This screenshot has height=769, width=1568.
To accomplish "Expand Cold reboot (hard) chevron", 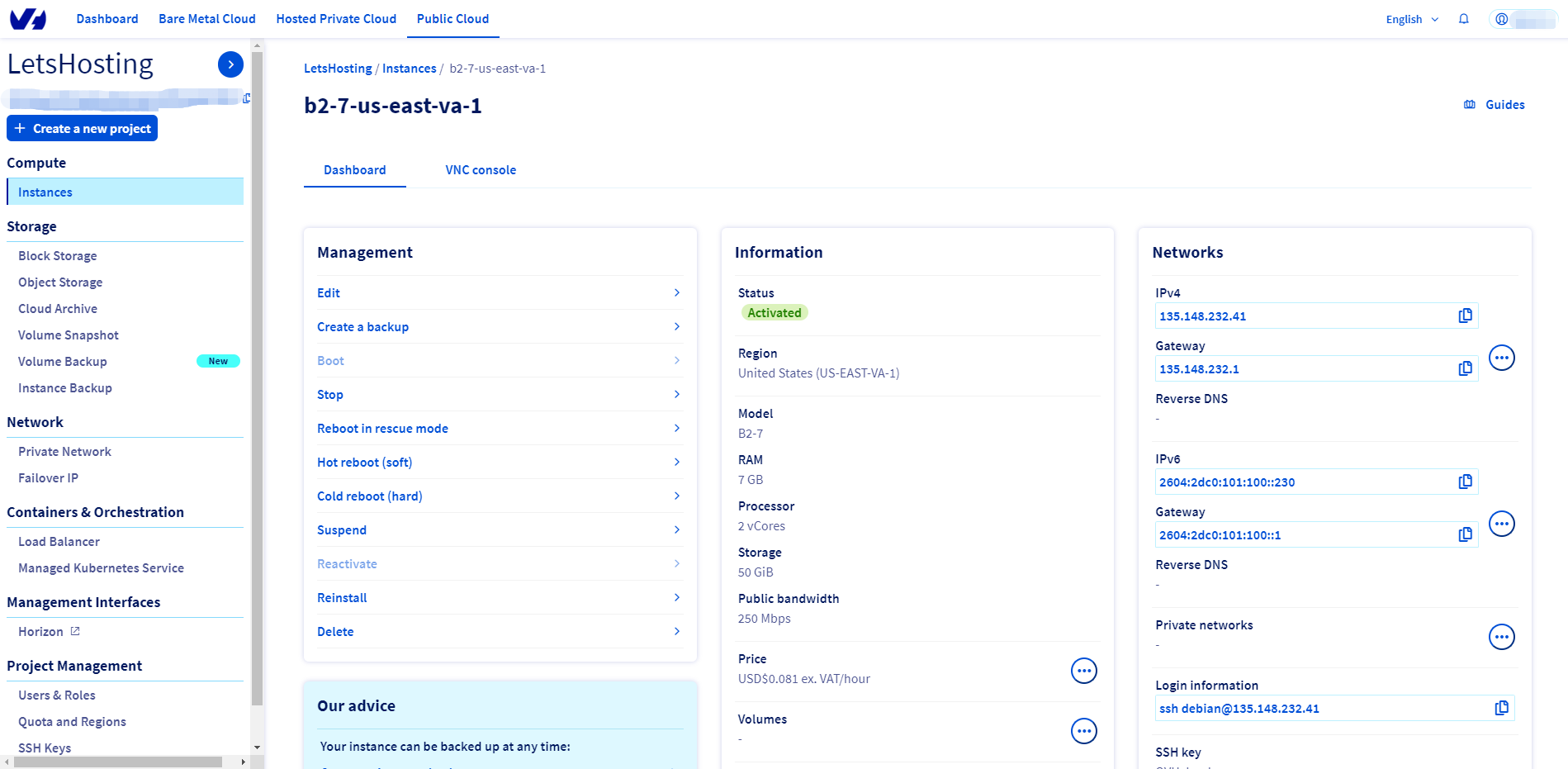I will pos(677,496).
